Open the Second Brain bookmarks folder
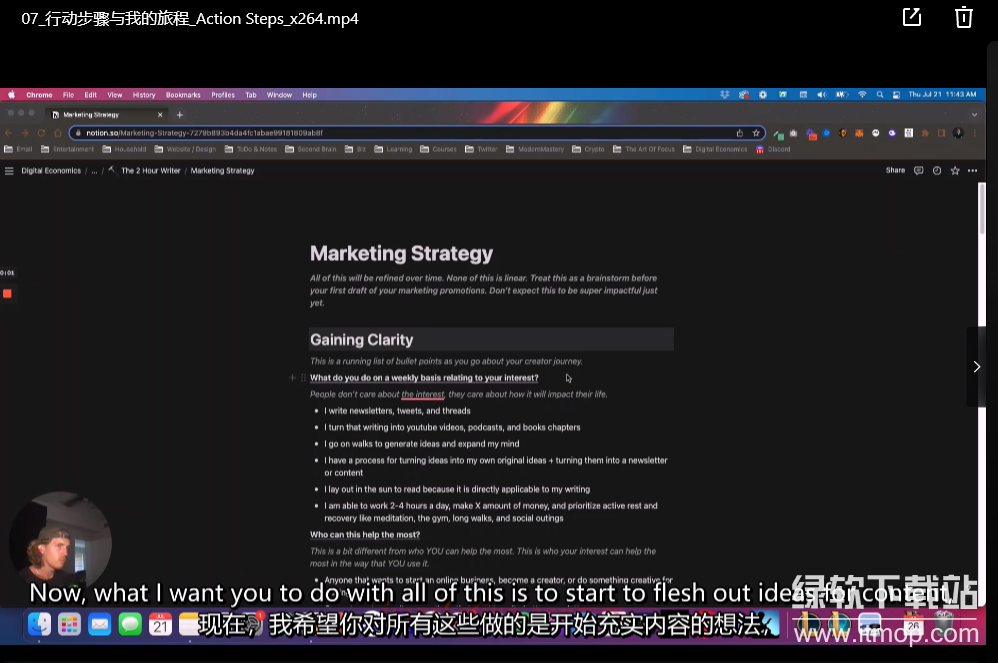 click(311, 150)
